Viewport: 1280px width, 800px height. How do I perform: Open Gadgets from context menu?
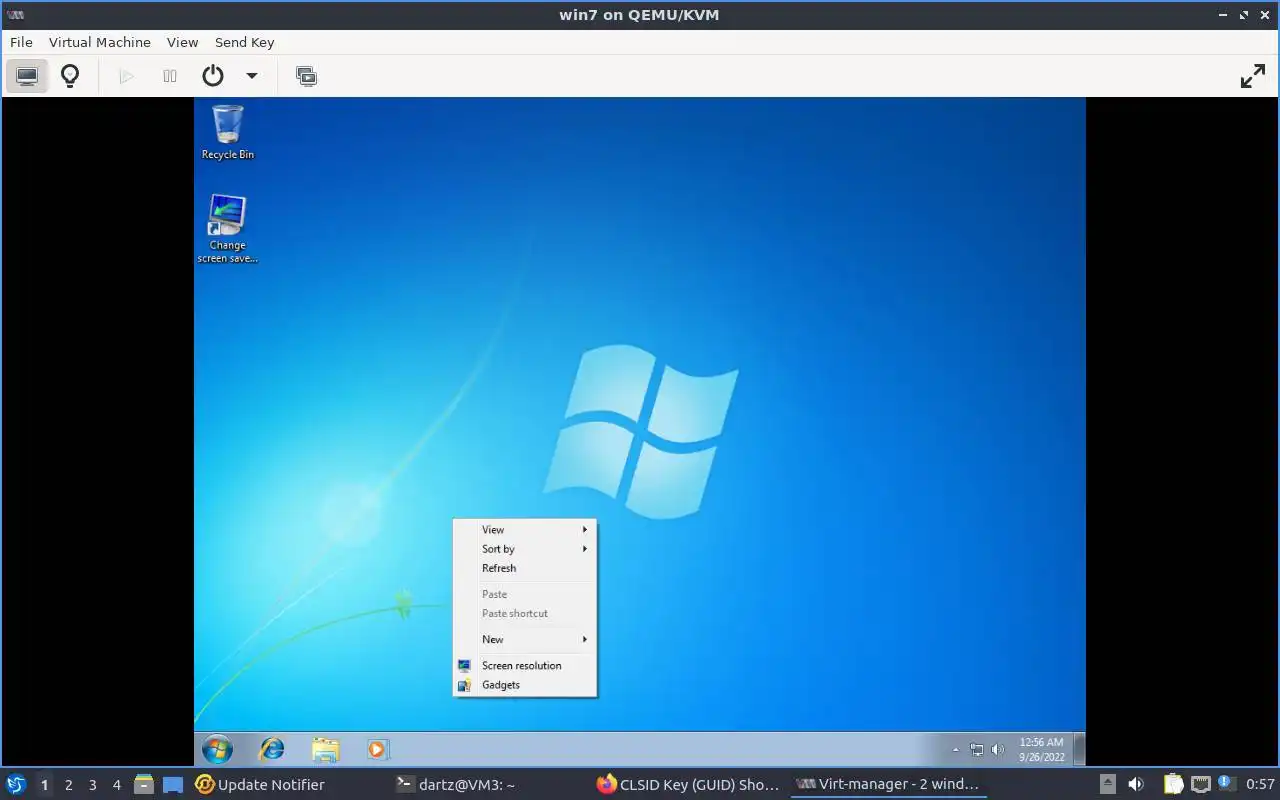pyautogui.click(x=525, y=685)
